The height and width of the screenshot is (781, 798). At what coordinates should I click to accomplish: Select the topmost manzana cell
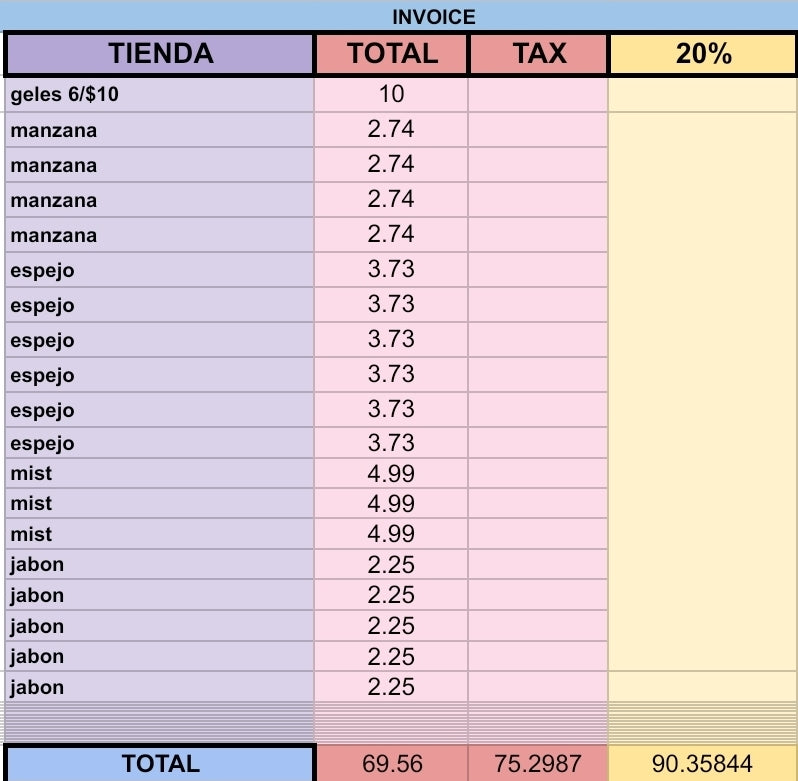[160, 130]
